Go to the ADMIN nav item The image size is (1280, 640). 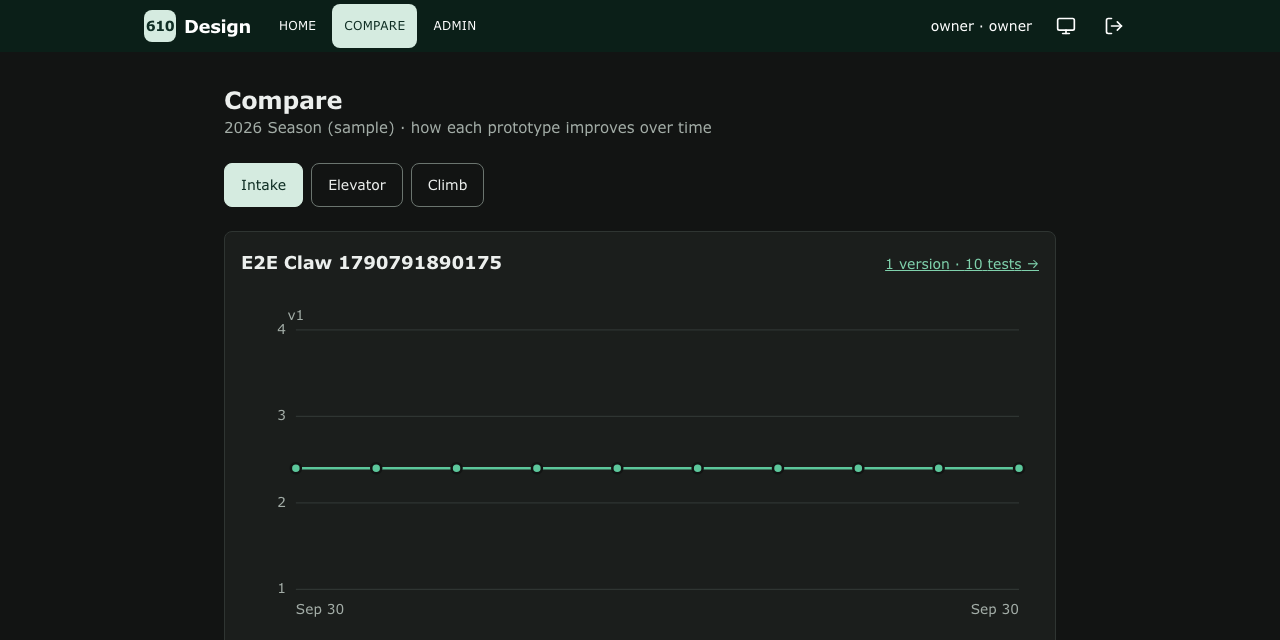point(455,26)
